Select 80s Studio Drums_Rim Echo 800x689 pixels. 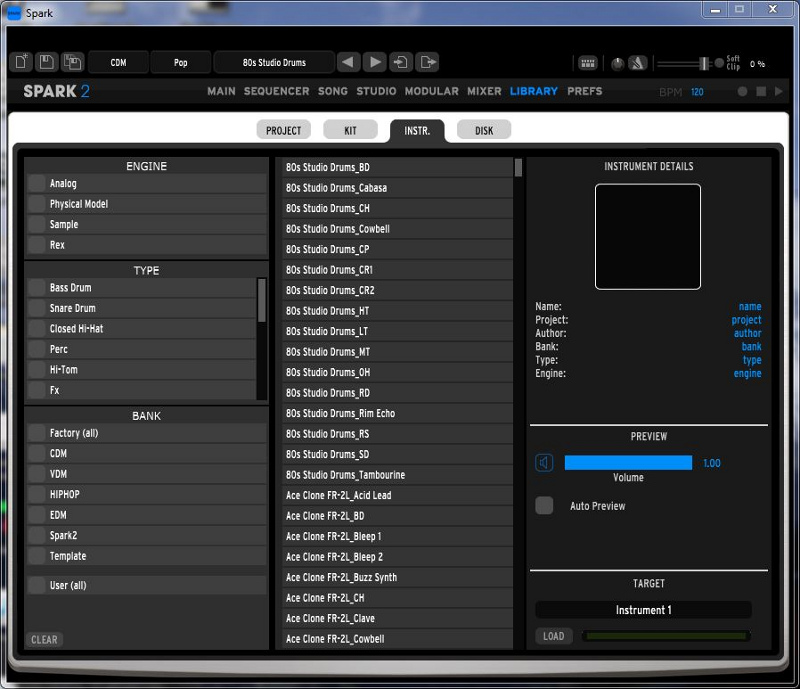[397, 413]
